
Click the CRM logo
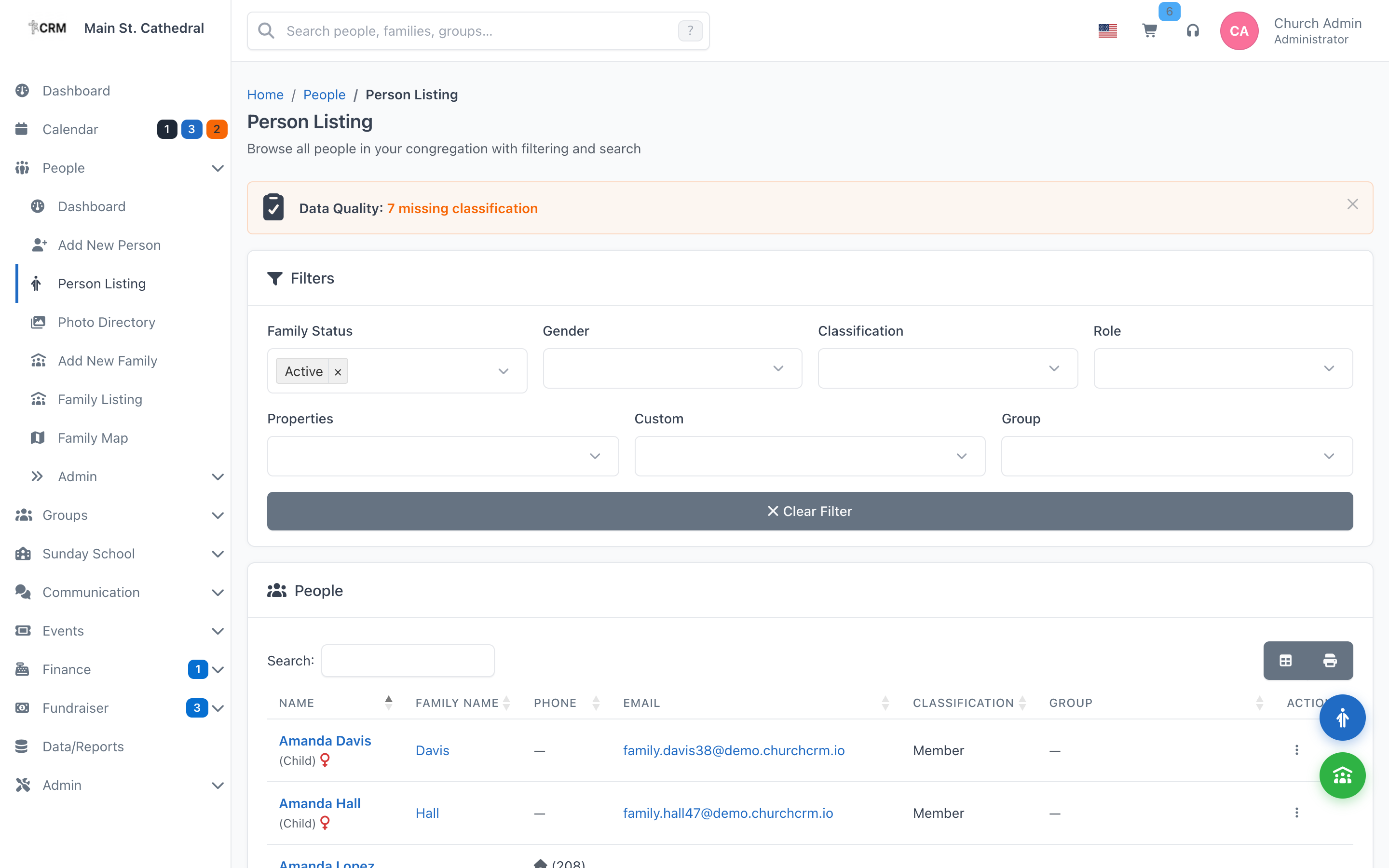(47, 27)
